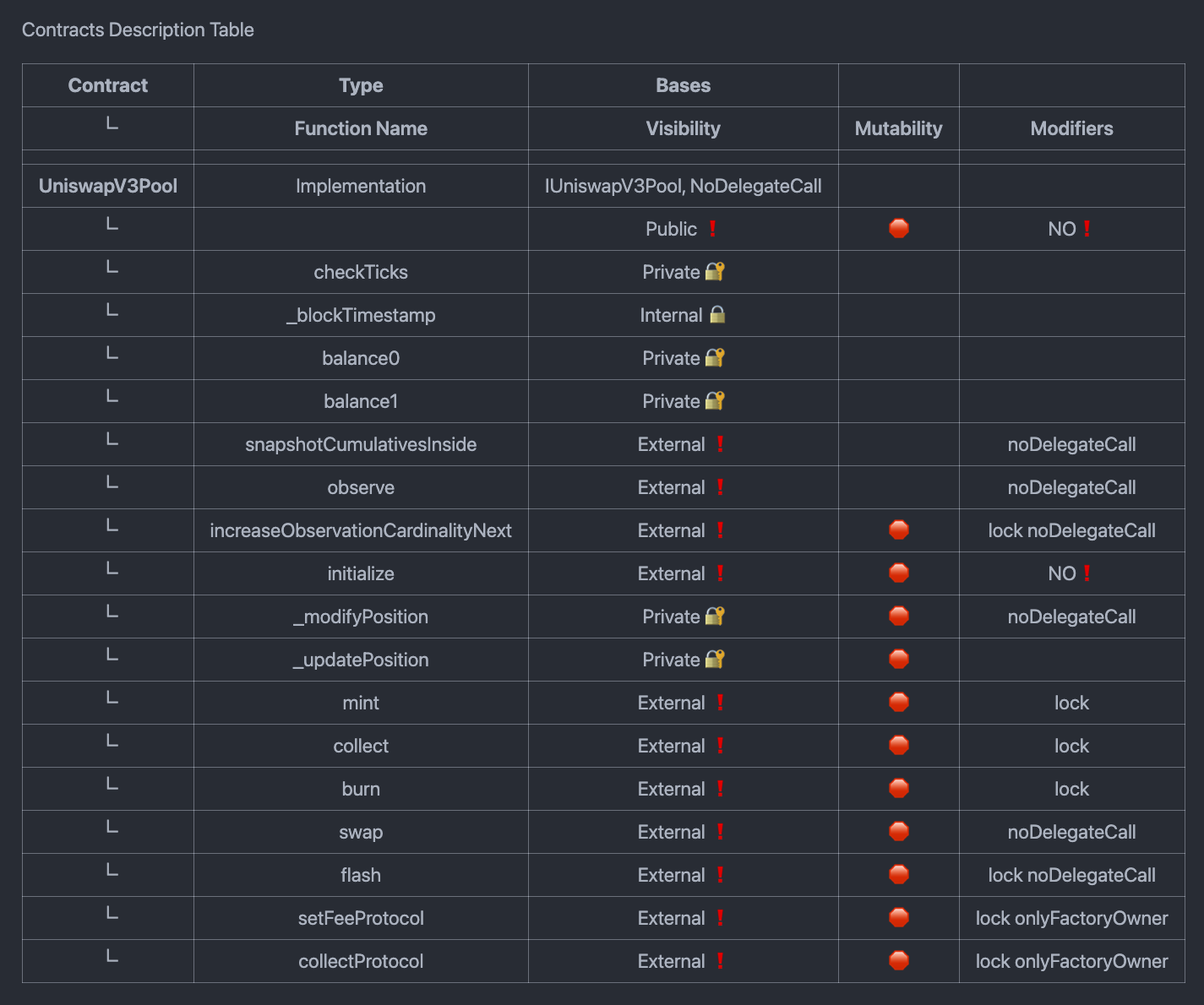Click the lock-and-key icon in balance1 row

pos(715,401)
